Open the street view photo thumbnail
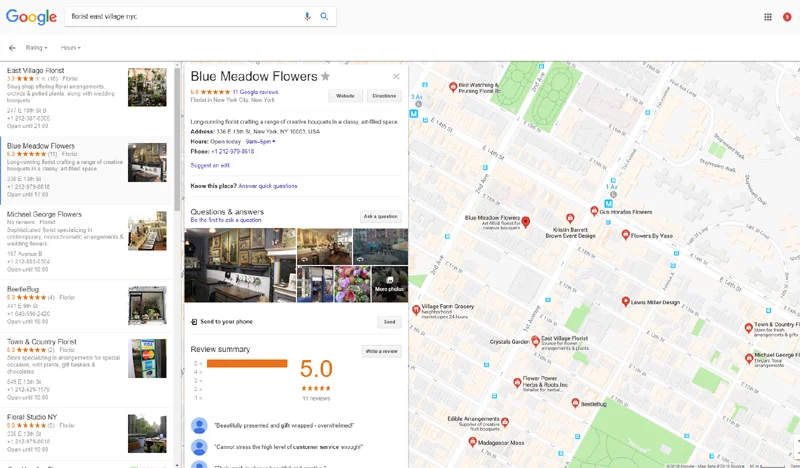Viewport: 800px width, 468px height. 380,247
